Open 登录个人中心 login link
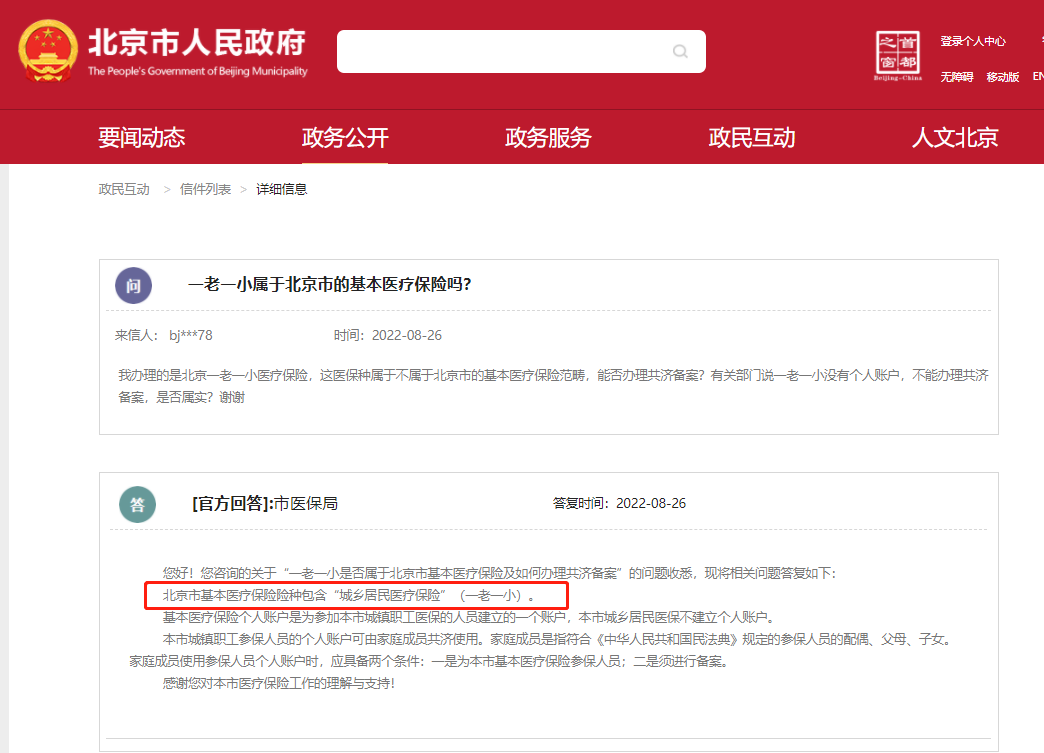Image resolution: width=1044 pixels, height=753 pixels. click(972, 41)
